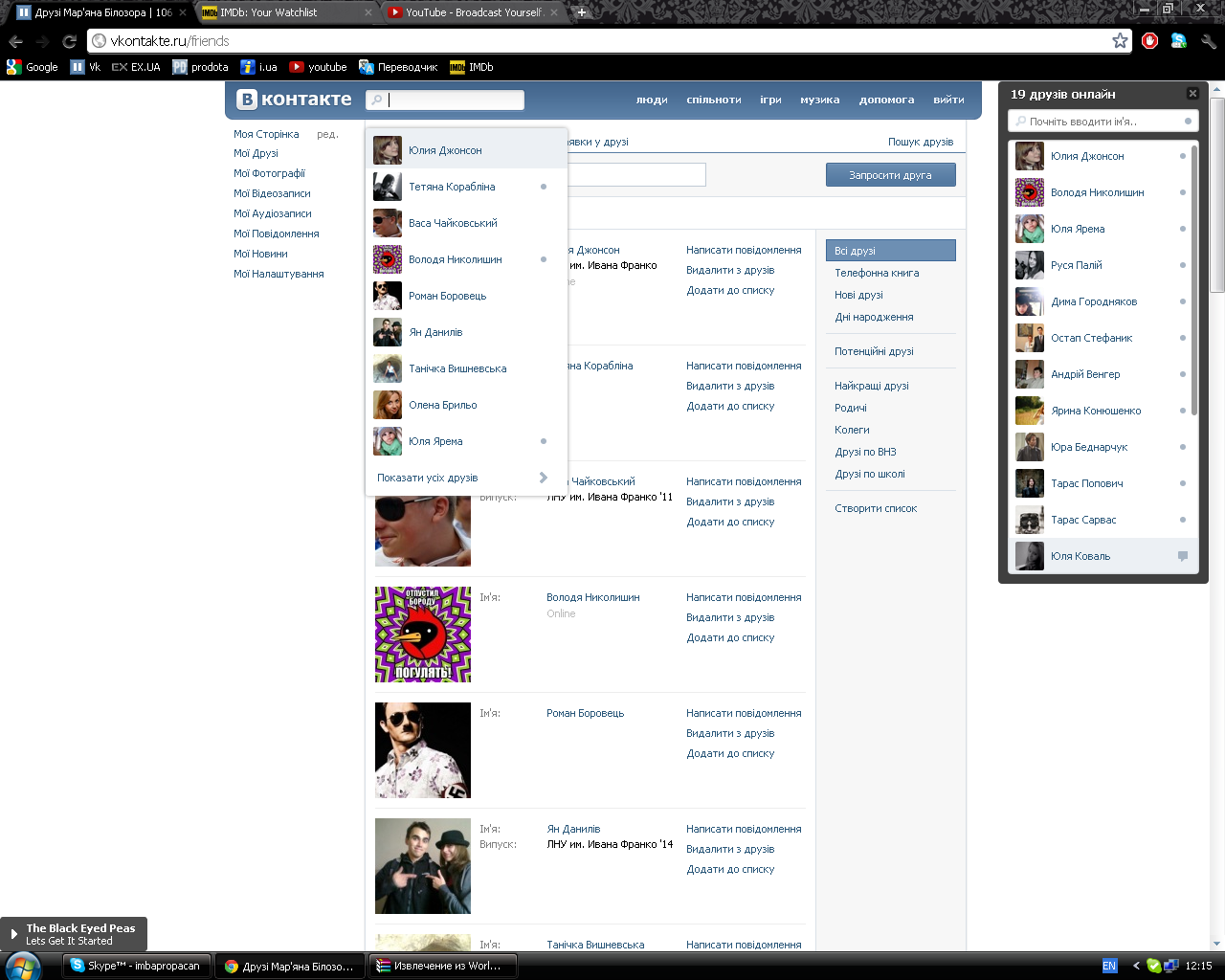Select Васа Чайковський in the search dropdown
Viewport: 1225px width, 980px height.
click(466, 223)
